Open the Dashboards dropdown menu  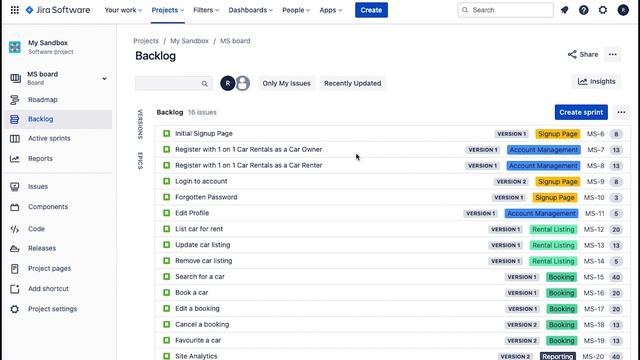coord(250,10)
